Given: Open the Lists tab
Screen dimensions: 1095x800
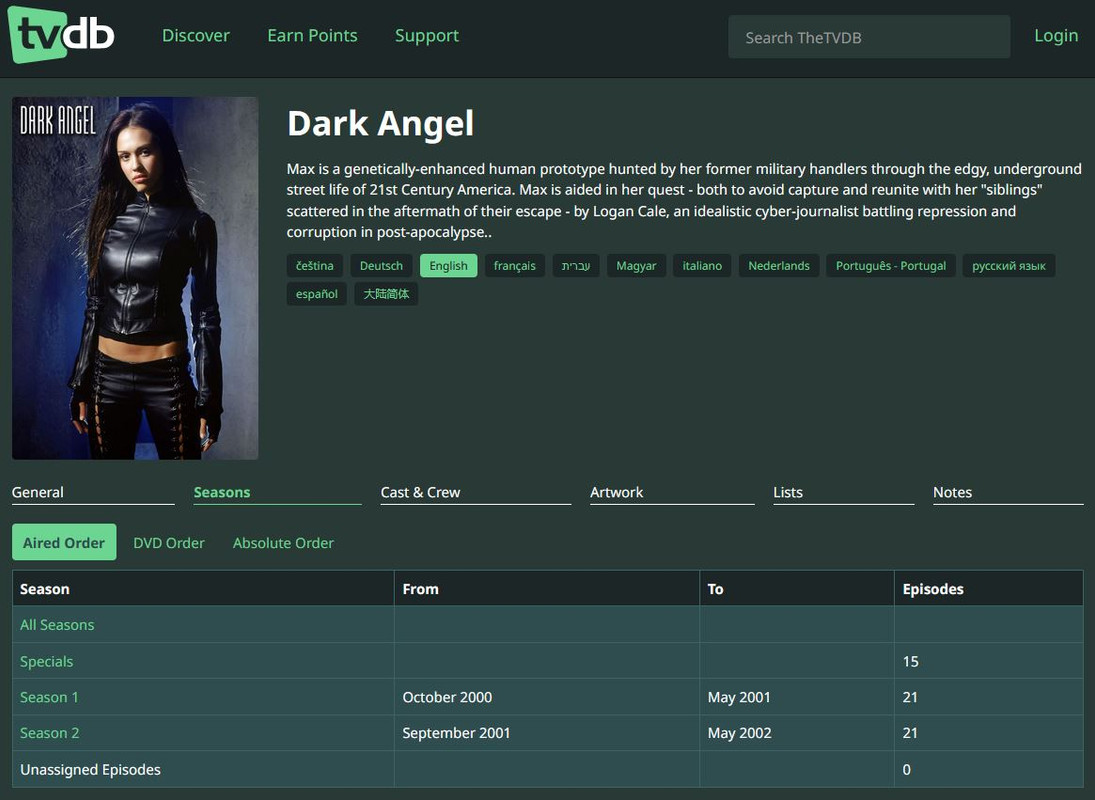Looking at the screenshot, I should (844, 492).
